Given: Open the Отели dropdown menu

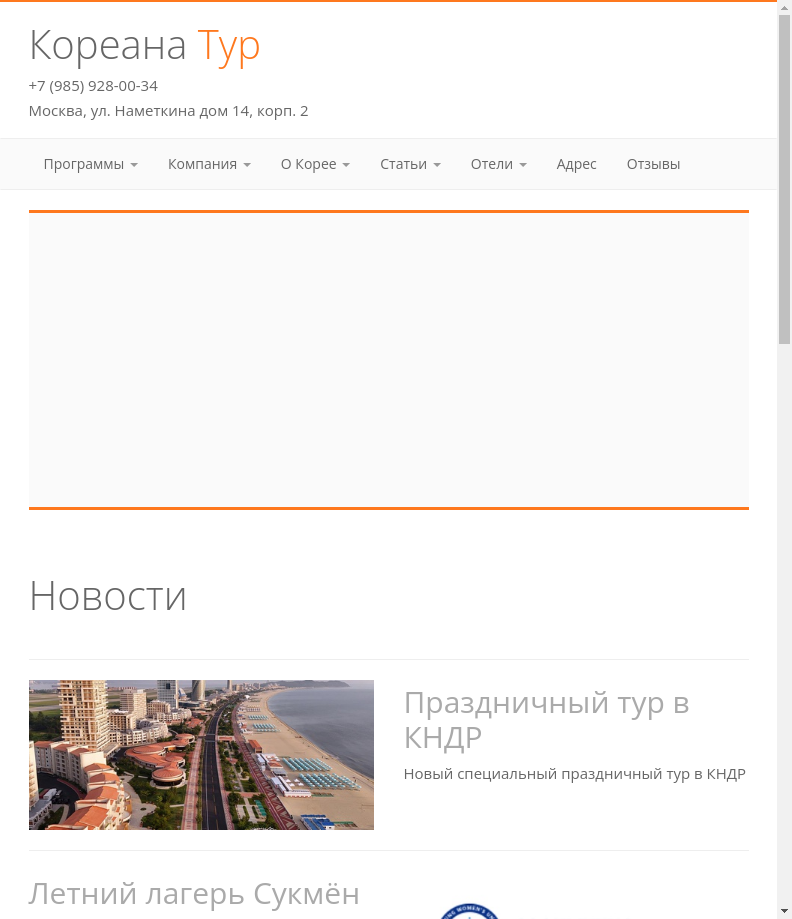Looking at the screenshot, I should (499, 164).
